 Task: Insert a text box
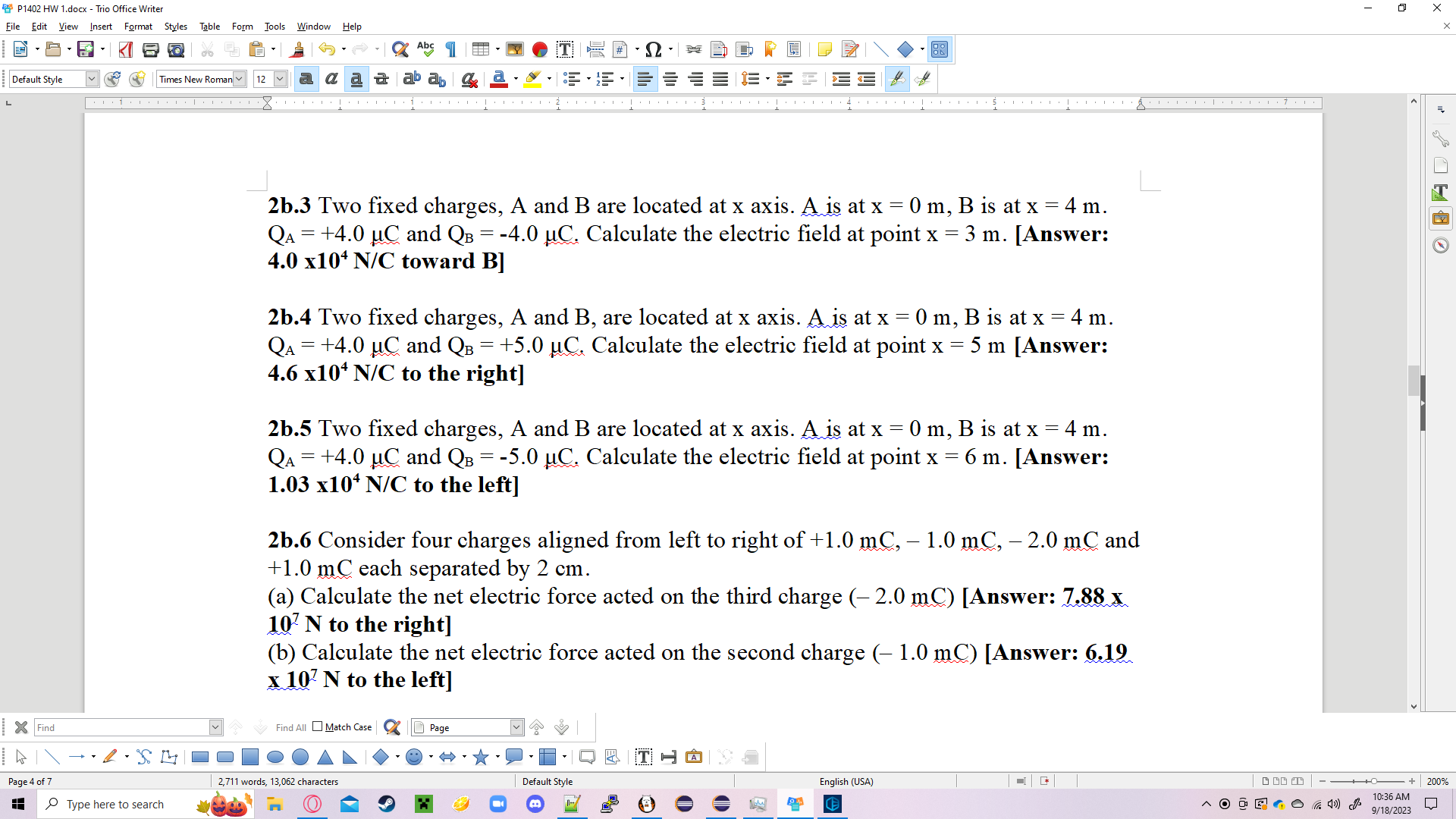(565, 49)
